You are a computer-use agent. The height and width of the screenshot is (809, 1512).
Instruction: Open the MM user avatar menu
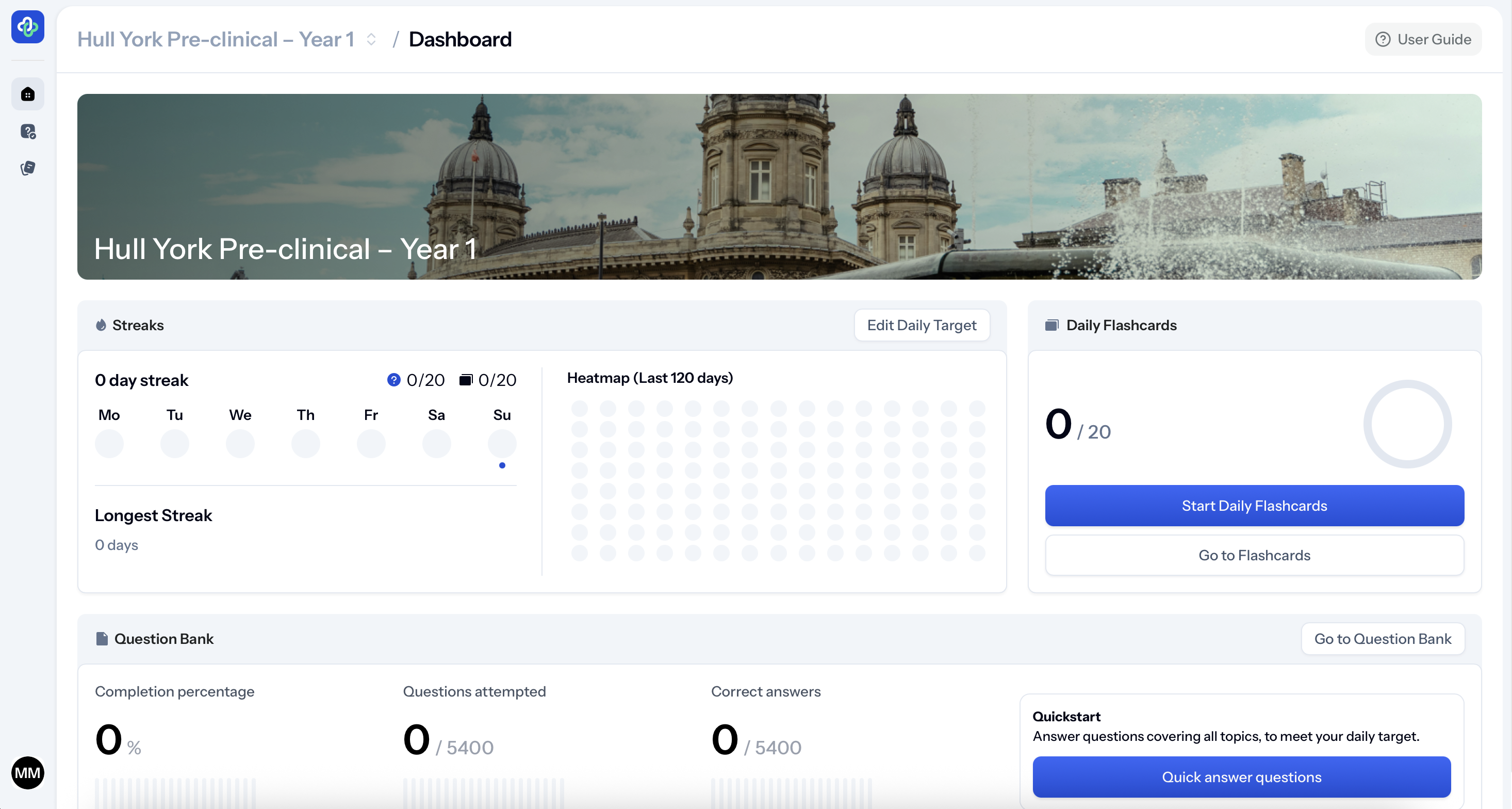pyautogui.click(x=27, y=772)
